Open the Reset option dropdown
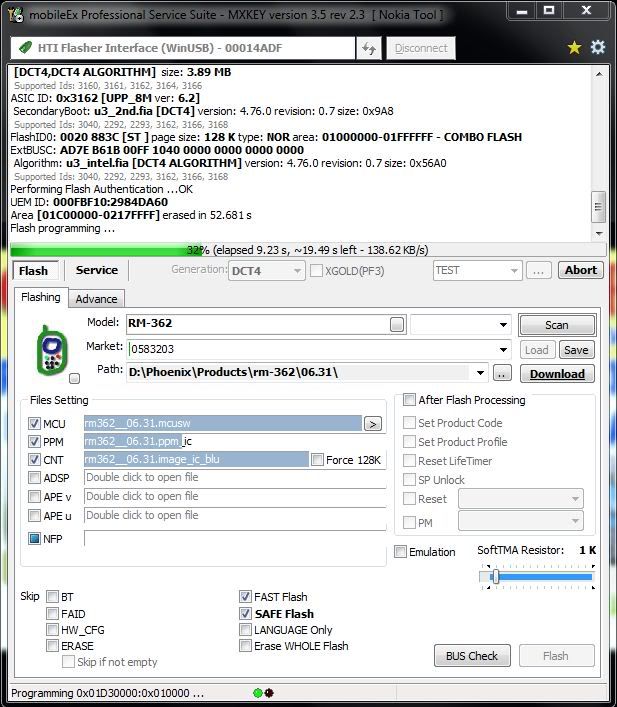 pyautogui.click(x=521, y=499)
